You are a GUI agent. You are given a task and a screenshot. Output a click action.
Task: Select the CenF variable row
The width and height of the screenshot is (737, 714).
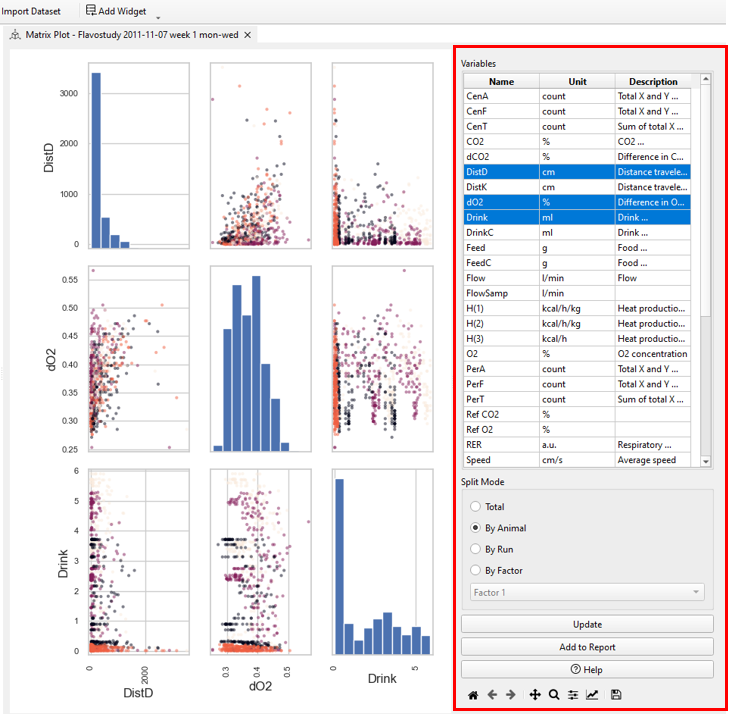point(577,111)
